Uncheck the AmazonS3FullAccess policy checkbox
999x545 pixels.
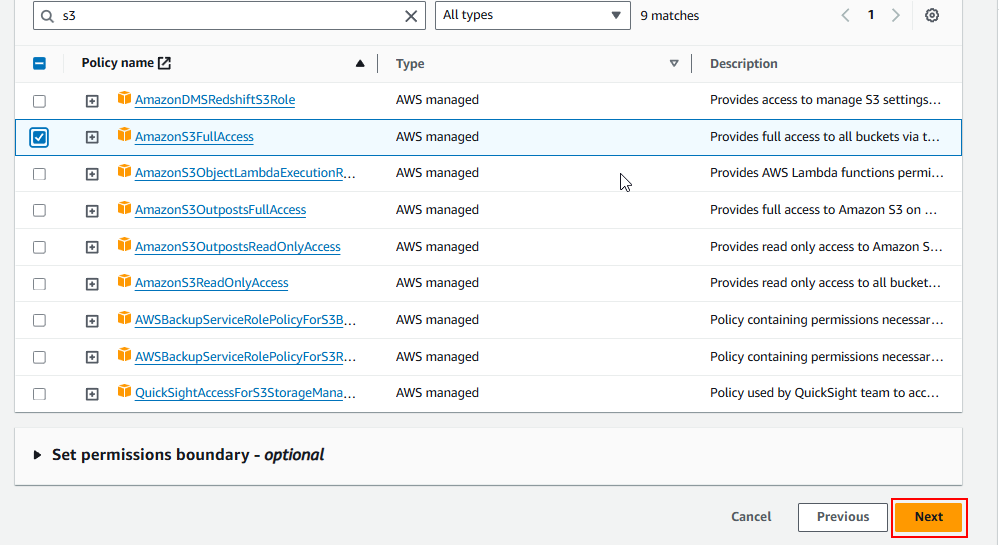pyautogui.click(x=39, y=137)
